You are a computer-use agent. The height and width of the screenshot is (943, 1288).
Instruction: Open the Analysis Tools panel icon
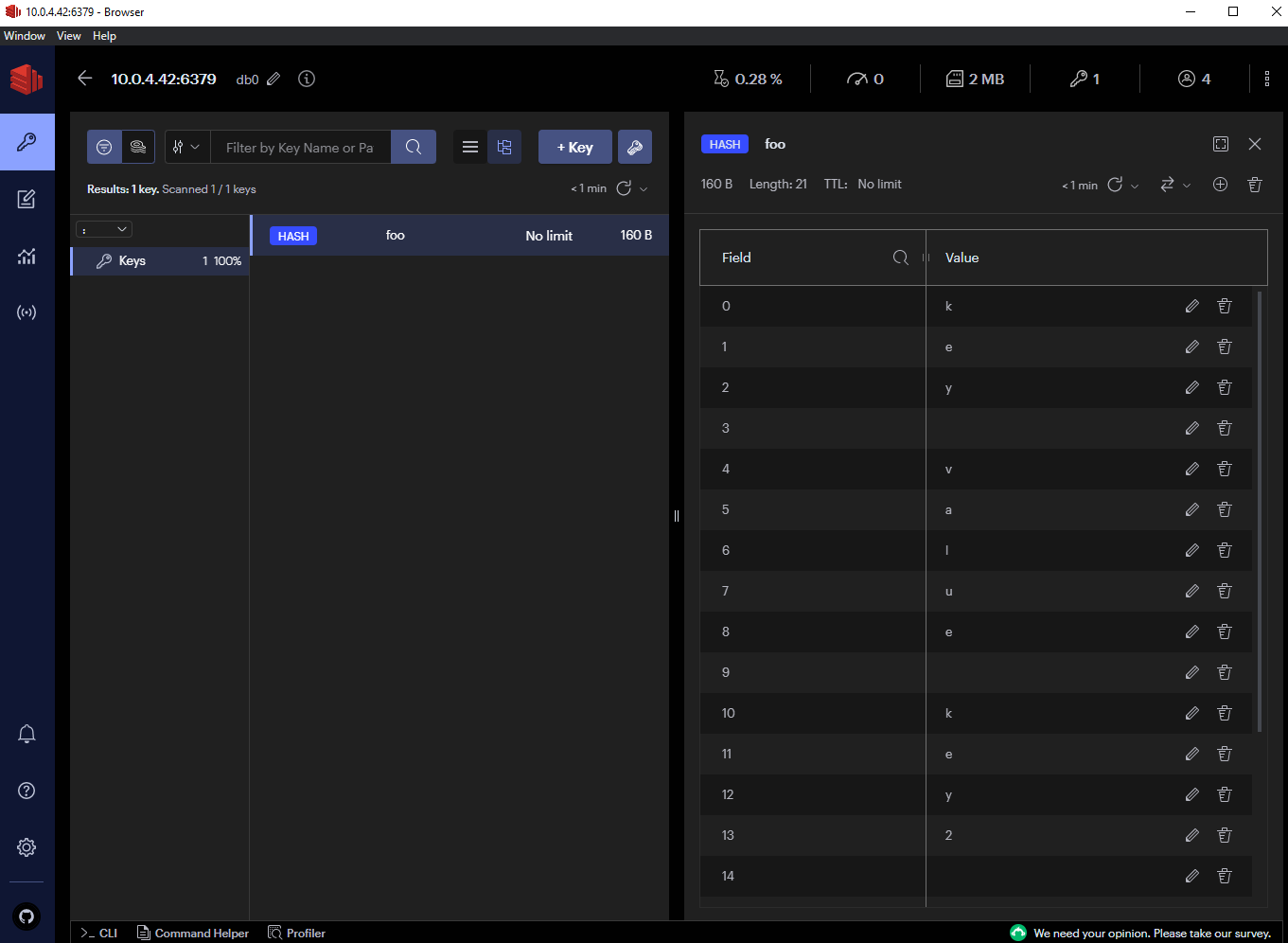[x=27, y=256]
